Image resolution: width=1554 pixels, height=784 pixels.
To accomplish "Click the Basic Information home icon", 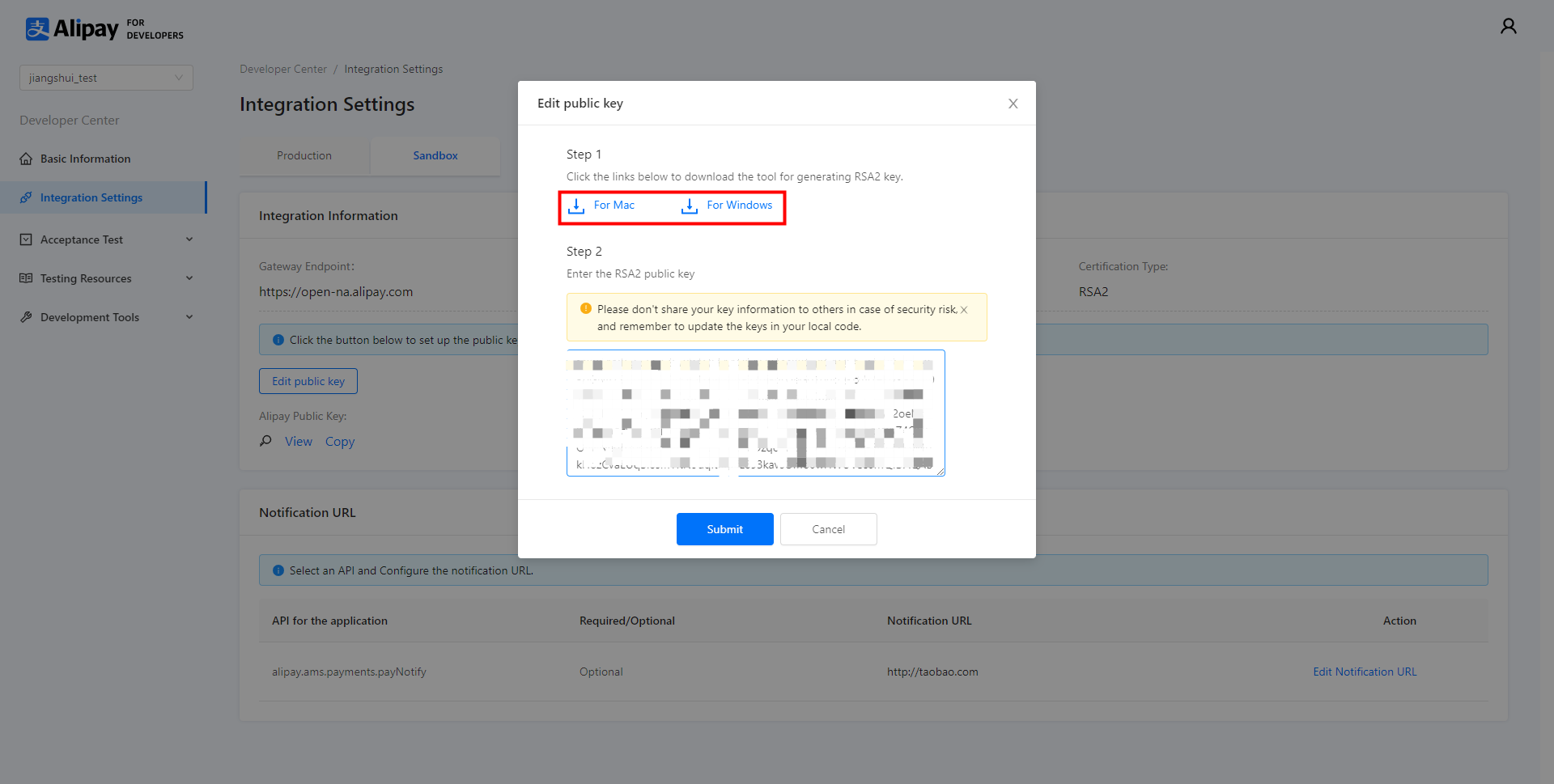I will pos(26,159).
